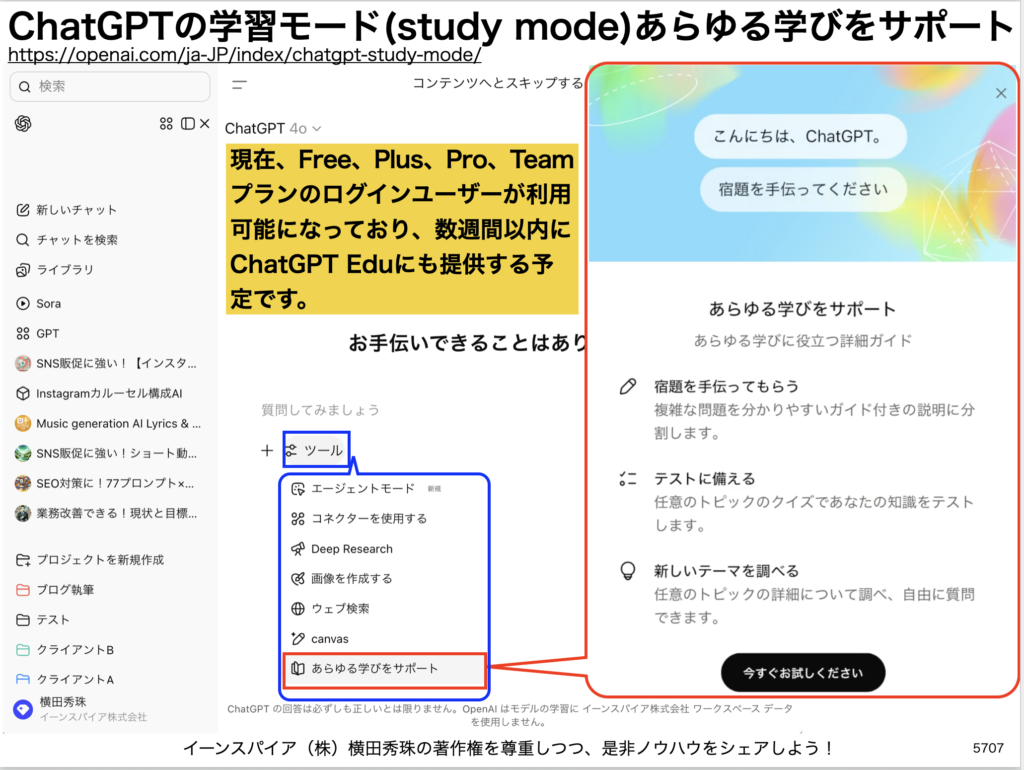Close the sidebar with the X icon
Screen dimensions: 1024x770
click(204, 123)
